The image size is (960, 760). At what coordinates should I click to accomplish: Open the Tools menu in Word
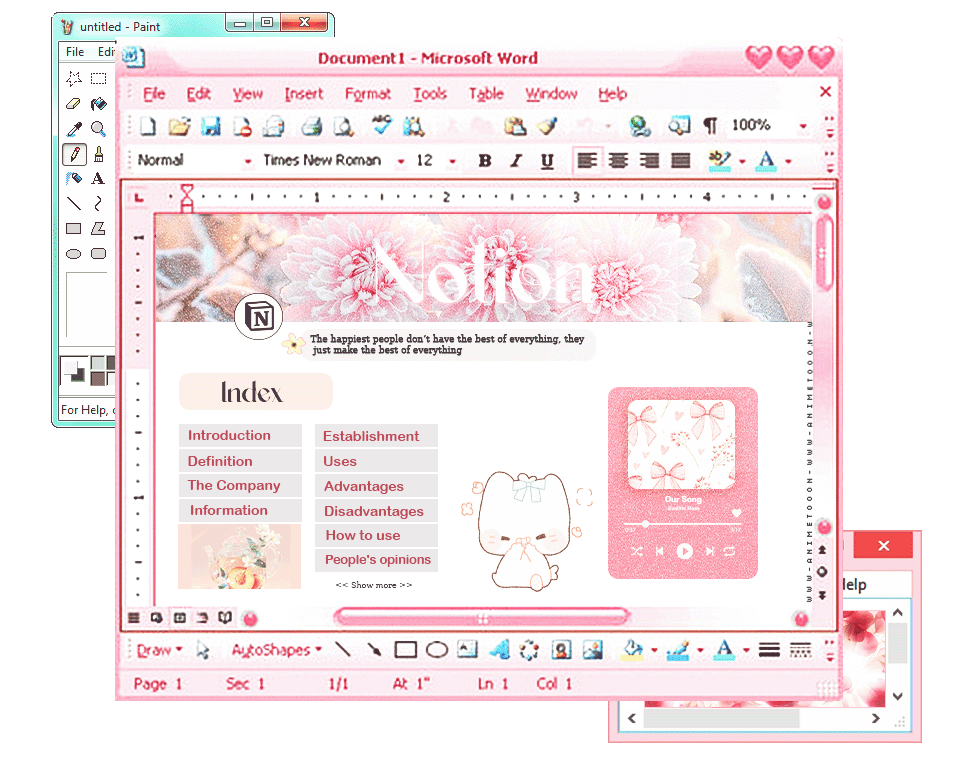click(x=430, y=94)
